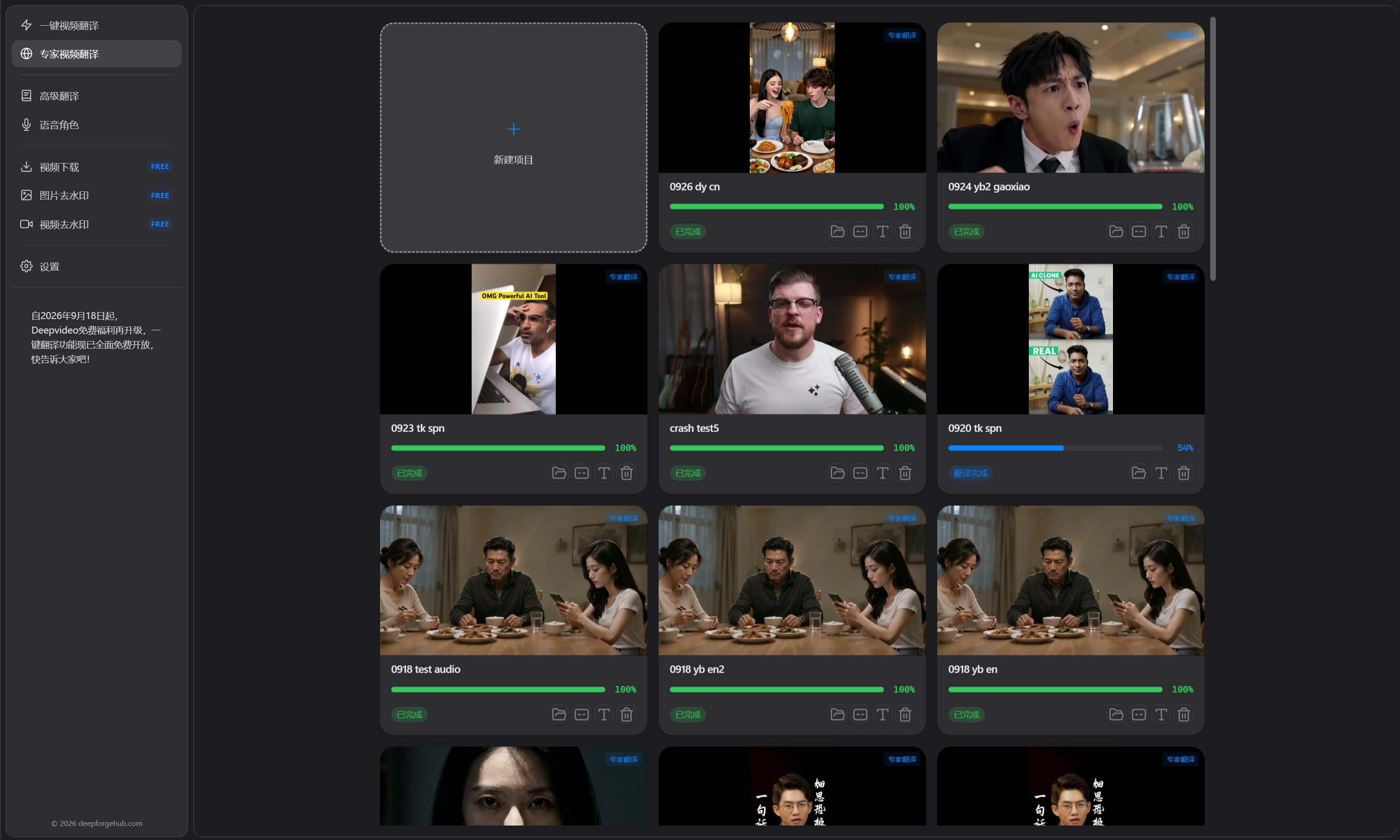The width and height of the screenshot is (1400, 840).
Task: Open folder icon on crash test5 card
Action: pyautogui.click(x=837, y=473)
